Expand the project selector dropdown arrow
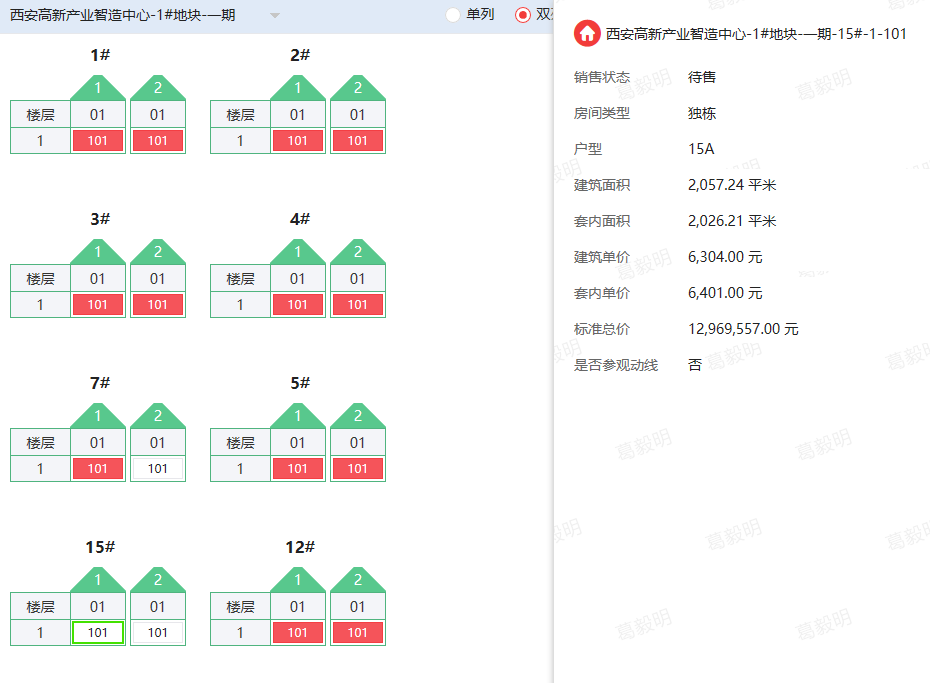This screenshot has height=683, width=930. pos(275,16)
